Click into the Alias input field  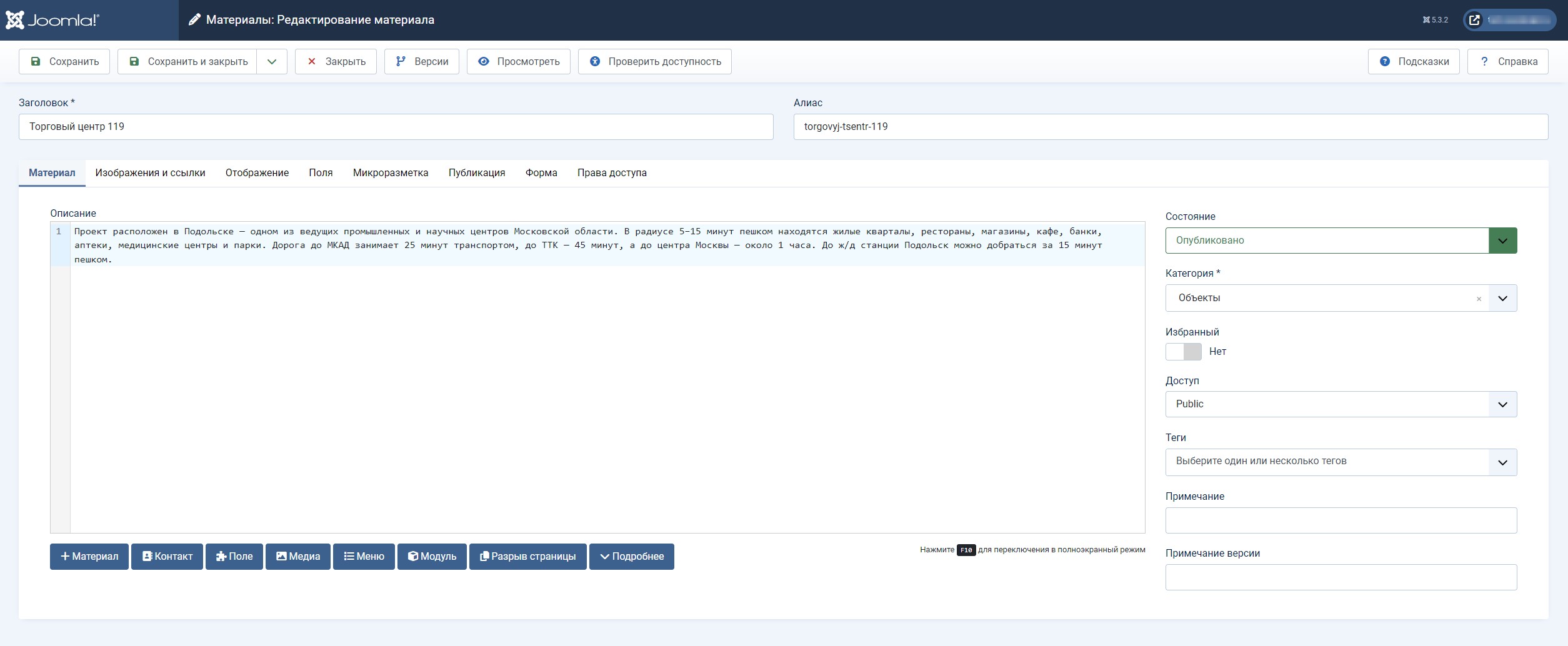pos(1171,127)
